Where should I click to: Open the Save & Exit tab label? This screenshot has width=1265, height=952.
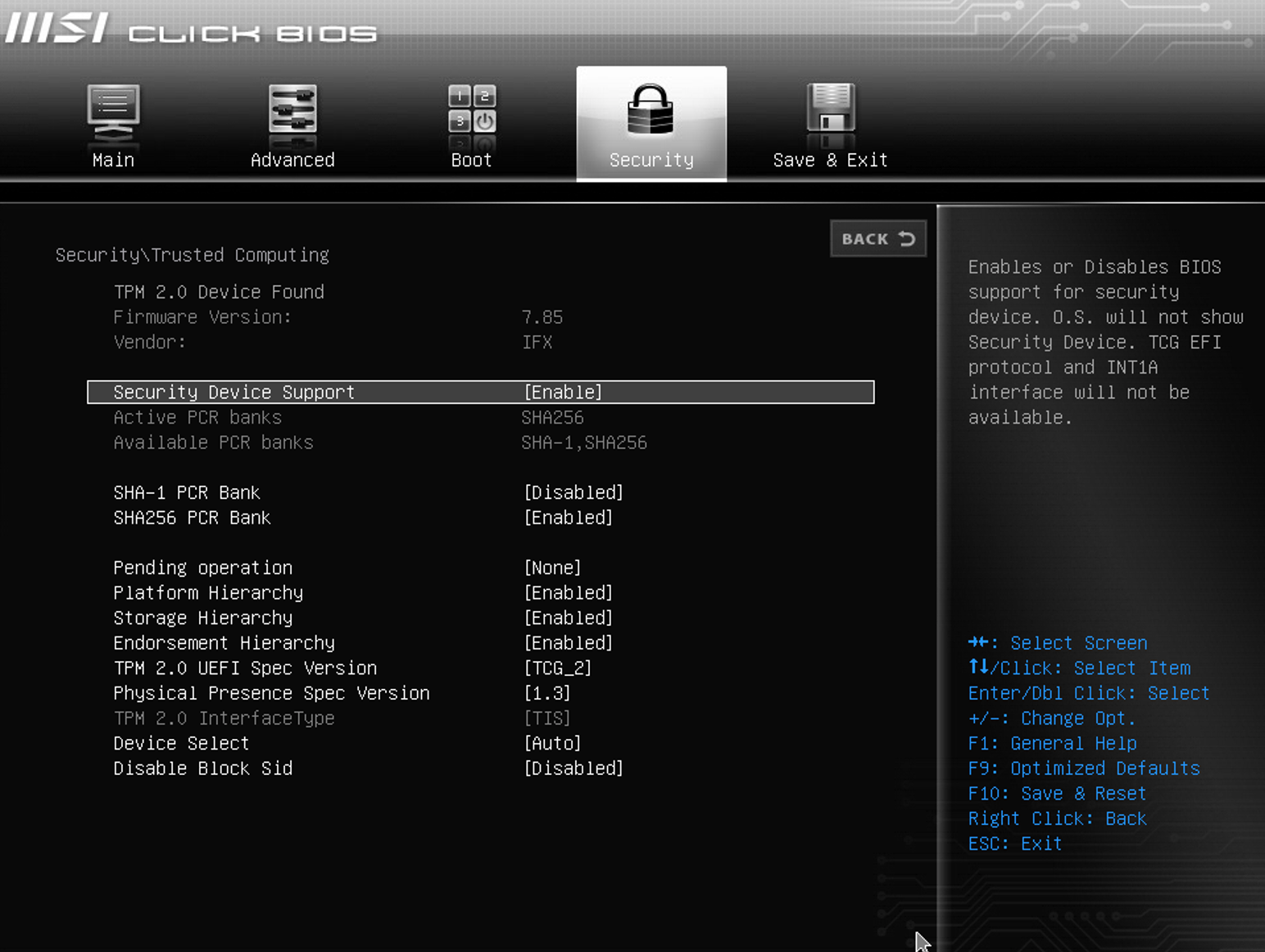coord(831,160)
